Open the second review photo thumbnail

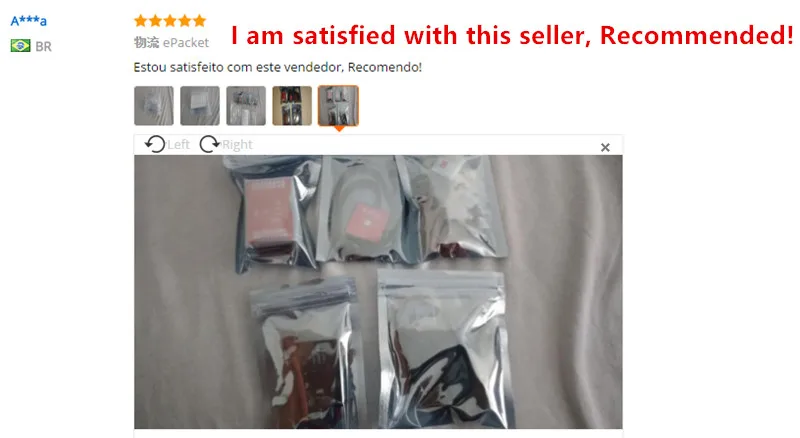point(200,106)
